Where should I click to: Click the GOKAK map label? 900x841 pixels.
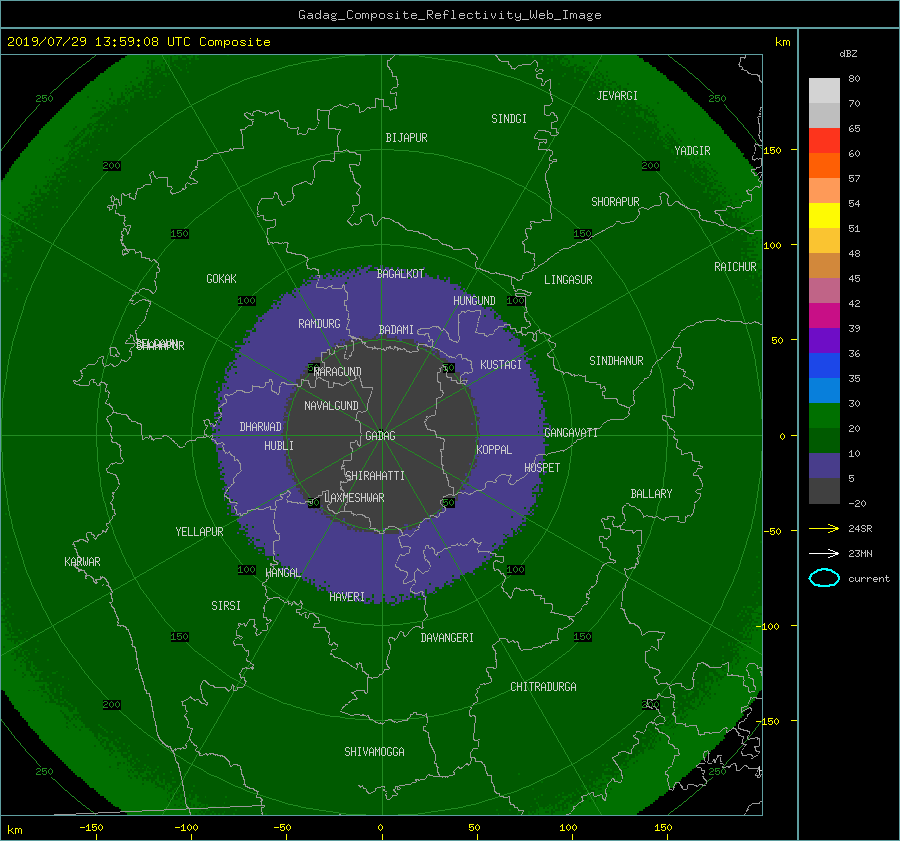[x=221, y=279]
